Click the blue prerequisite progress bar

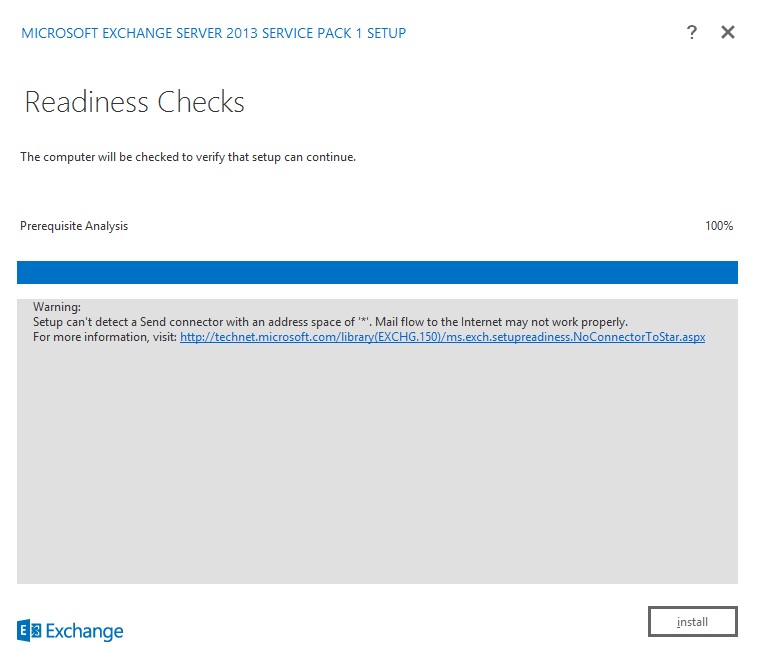point(377,272)
